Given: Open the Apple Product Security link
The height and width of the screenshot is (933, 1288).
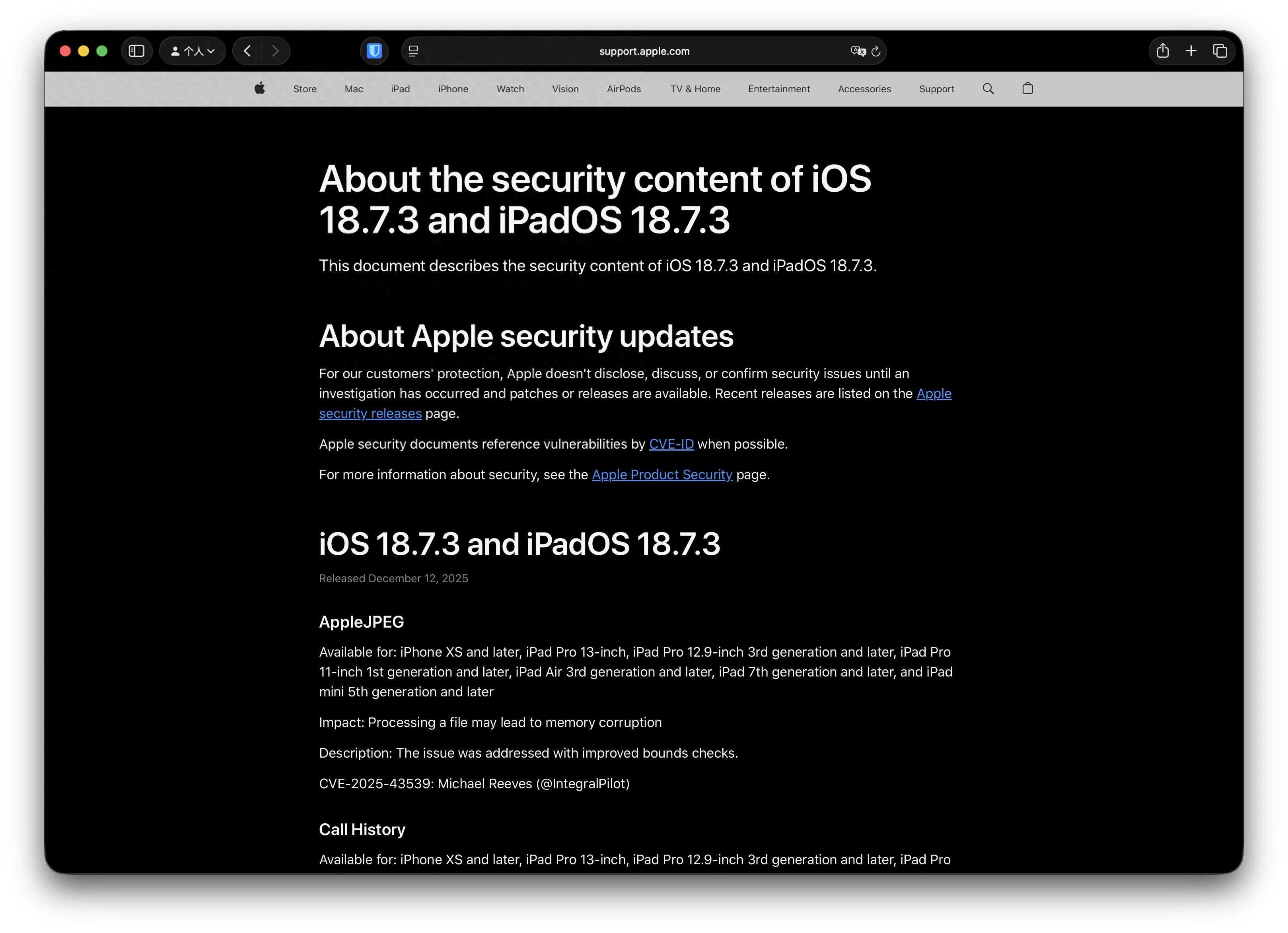Looking at the screenshot, I should pyautogui.click(x=662, y=475).
